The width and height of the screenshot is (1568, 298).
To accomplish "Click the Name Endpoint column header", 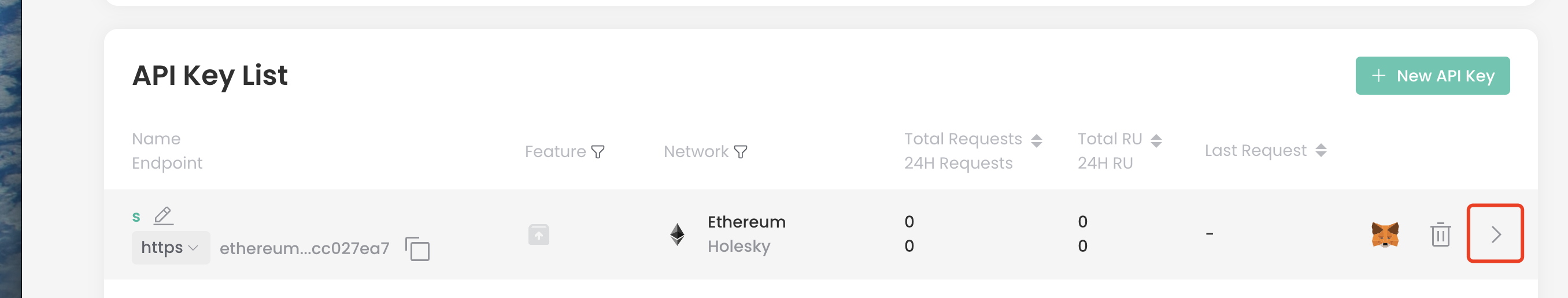I will tap(167, 151).
